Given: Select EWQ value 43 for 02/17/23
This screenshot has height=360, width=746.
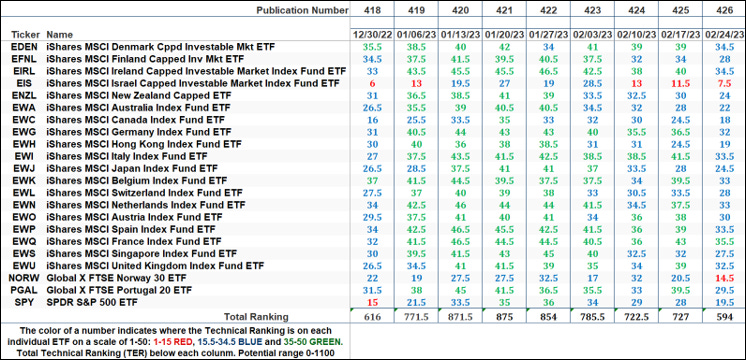Looking at the screenshot, I should click(x=679, y=242).
